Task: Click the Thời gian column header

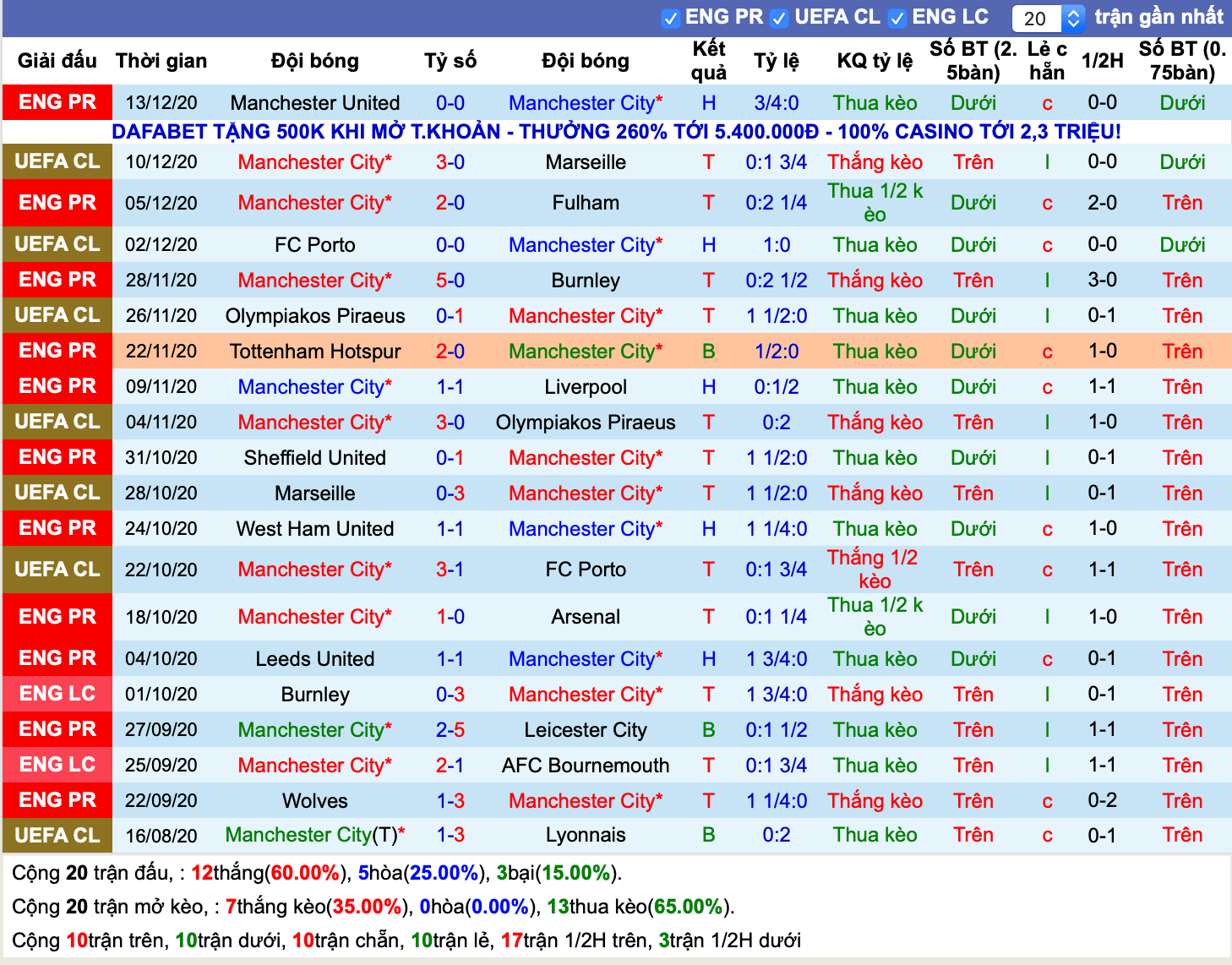Action: coord(161,61)
